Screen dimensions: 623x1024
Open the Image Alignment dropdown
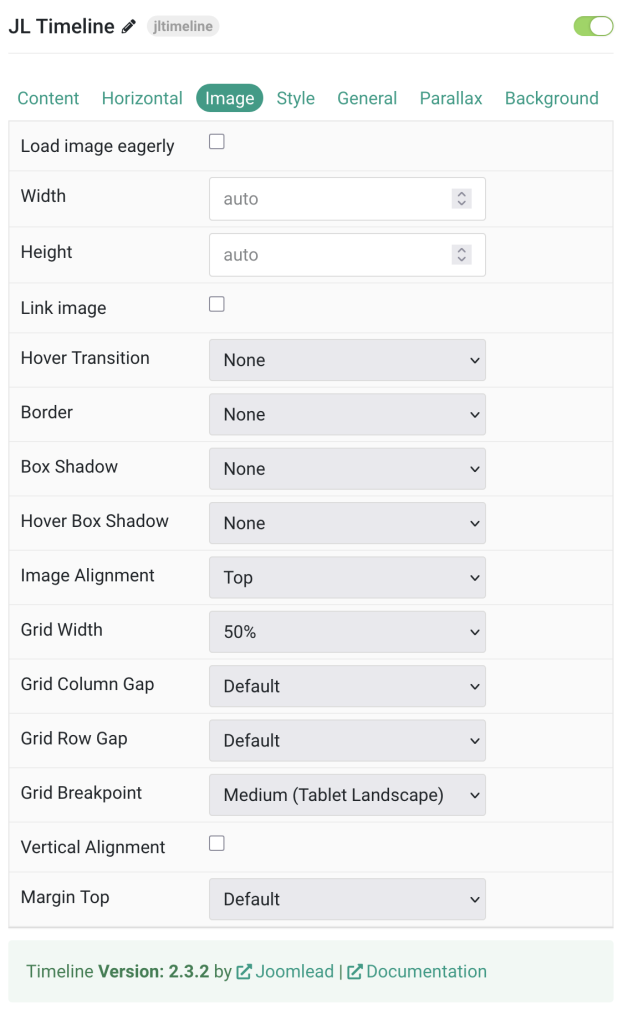coord(347,577)
